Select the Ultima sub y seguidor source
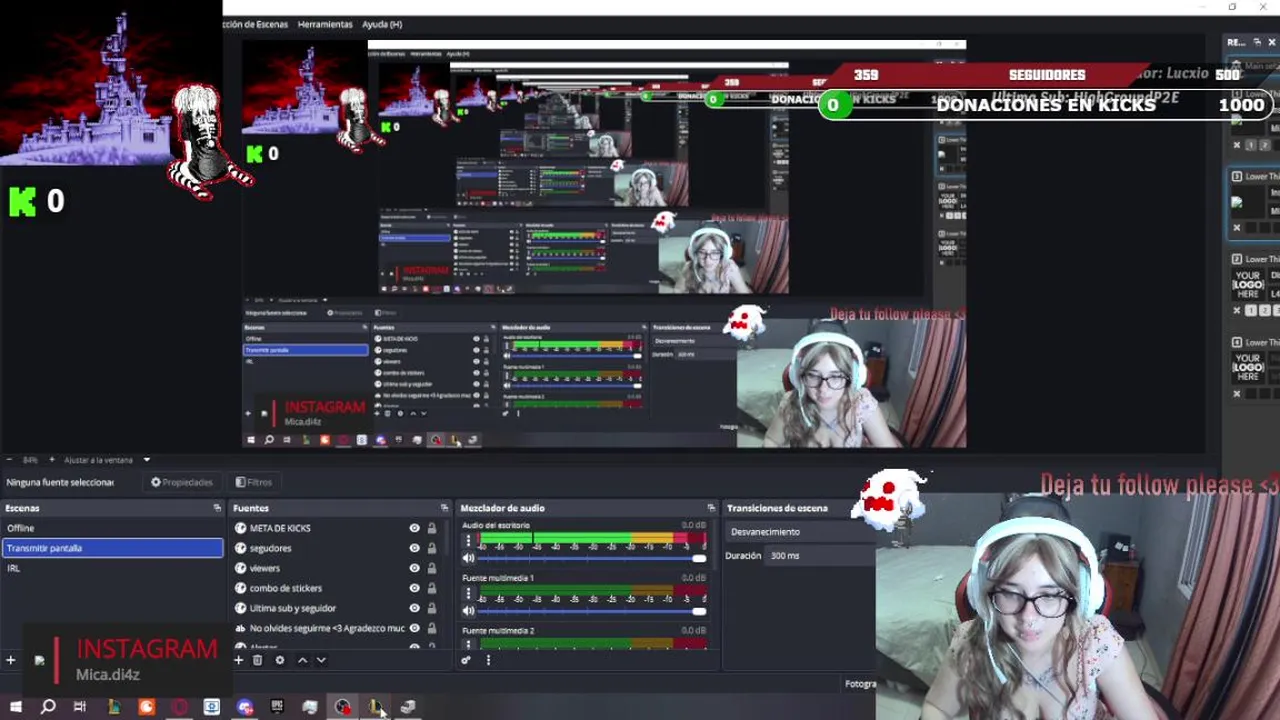The image size is (1280, 720). point(293,608)
